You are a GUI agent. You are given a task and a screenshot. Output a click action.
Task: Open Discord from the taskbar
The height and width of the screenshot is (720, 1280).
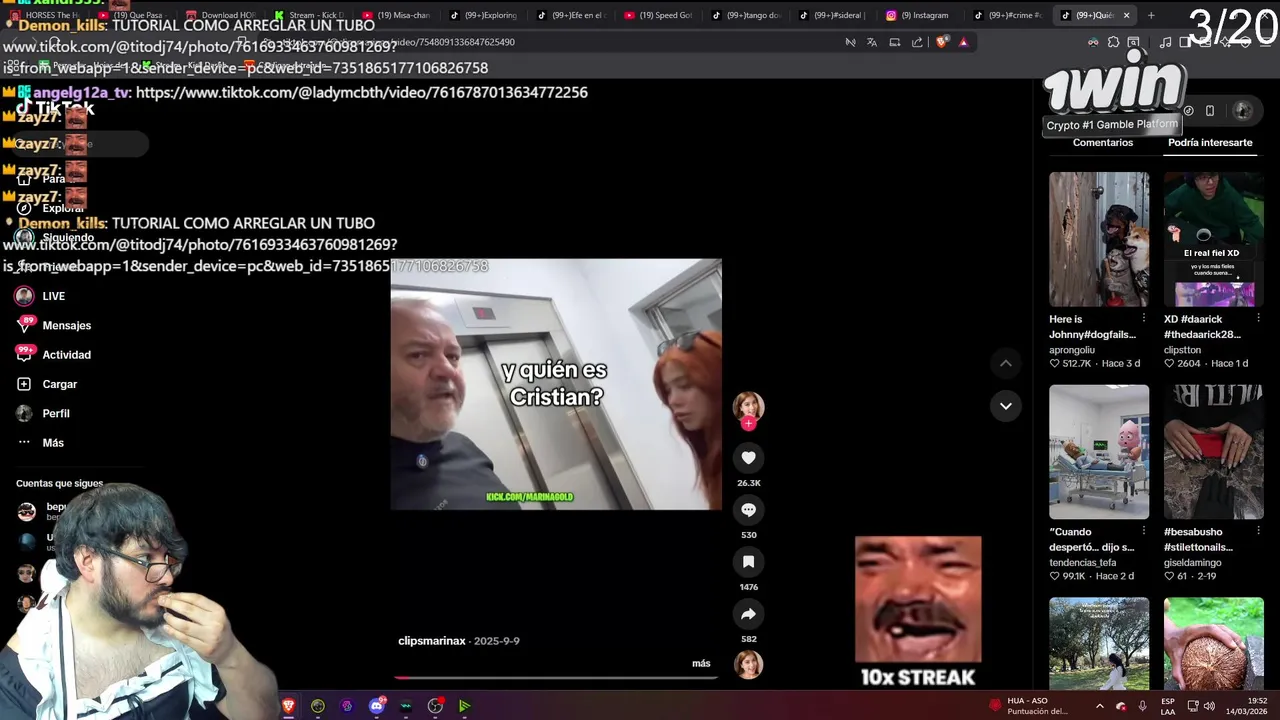377,706
